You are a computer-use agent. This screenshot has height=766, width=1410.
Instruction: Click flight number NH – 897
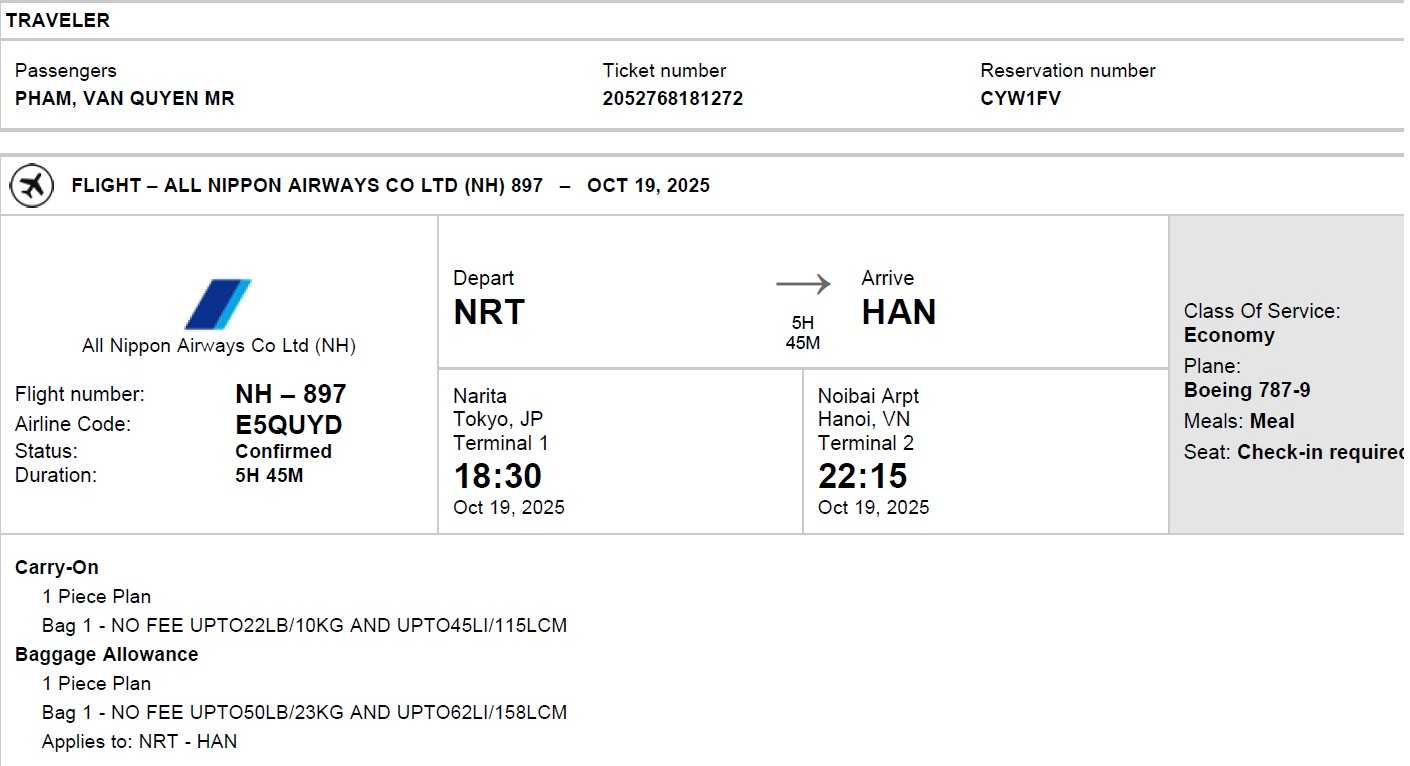pyautogui.click(x=290, y=394)
